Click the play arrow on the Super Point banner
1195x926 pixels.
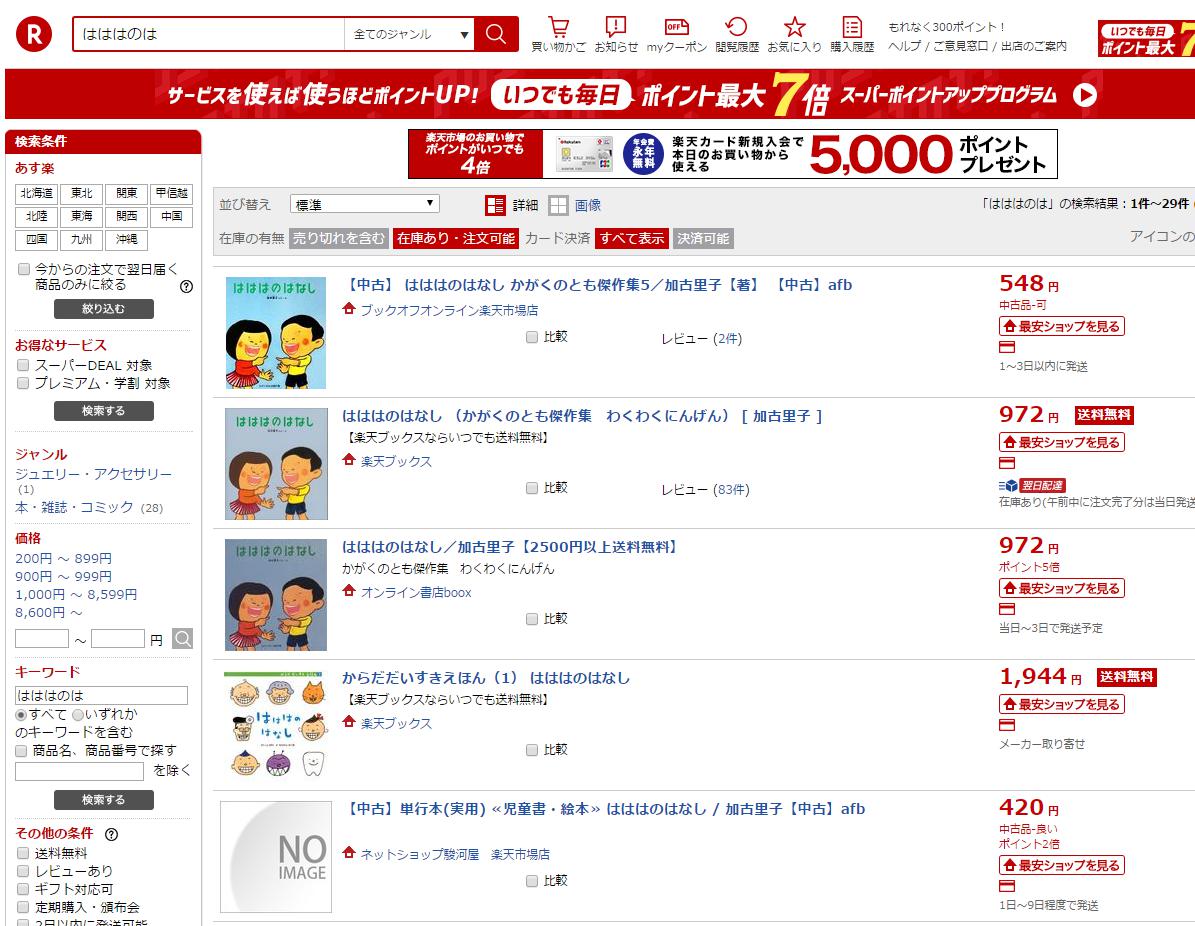click(x=1084, y=95)
